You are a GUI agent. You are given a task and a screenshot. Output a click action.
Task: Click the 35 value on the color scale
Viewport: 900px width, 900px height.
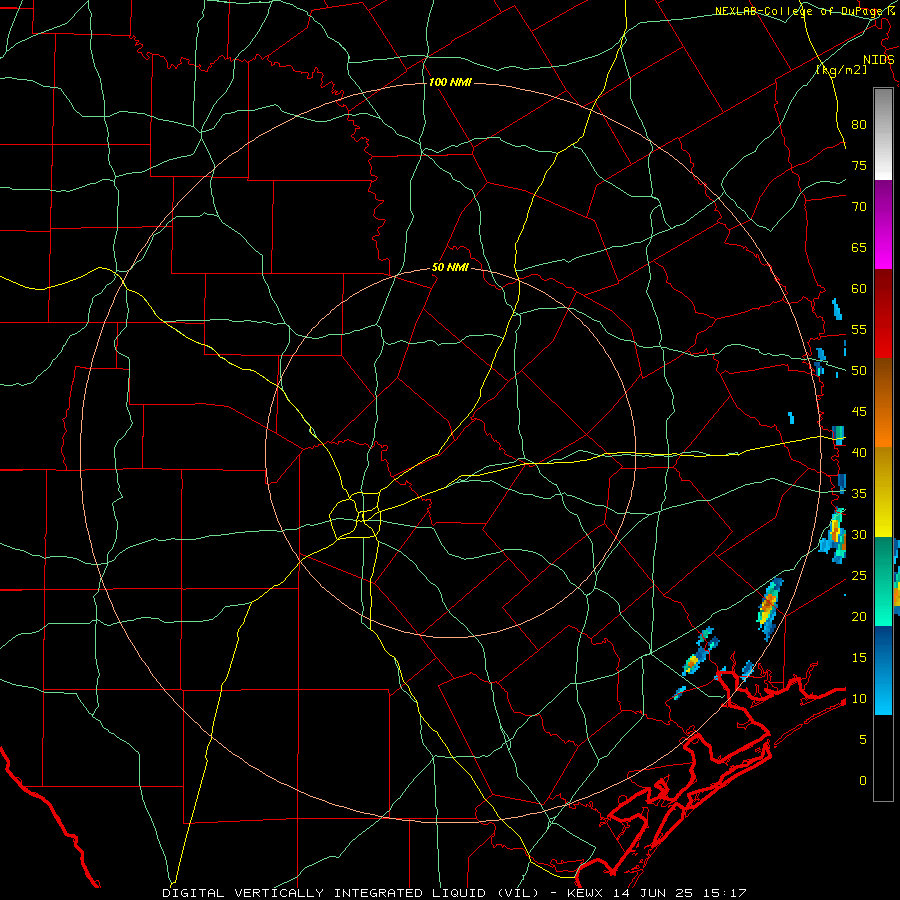click(x=859, y=494)
